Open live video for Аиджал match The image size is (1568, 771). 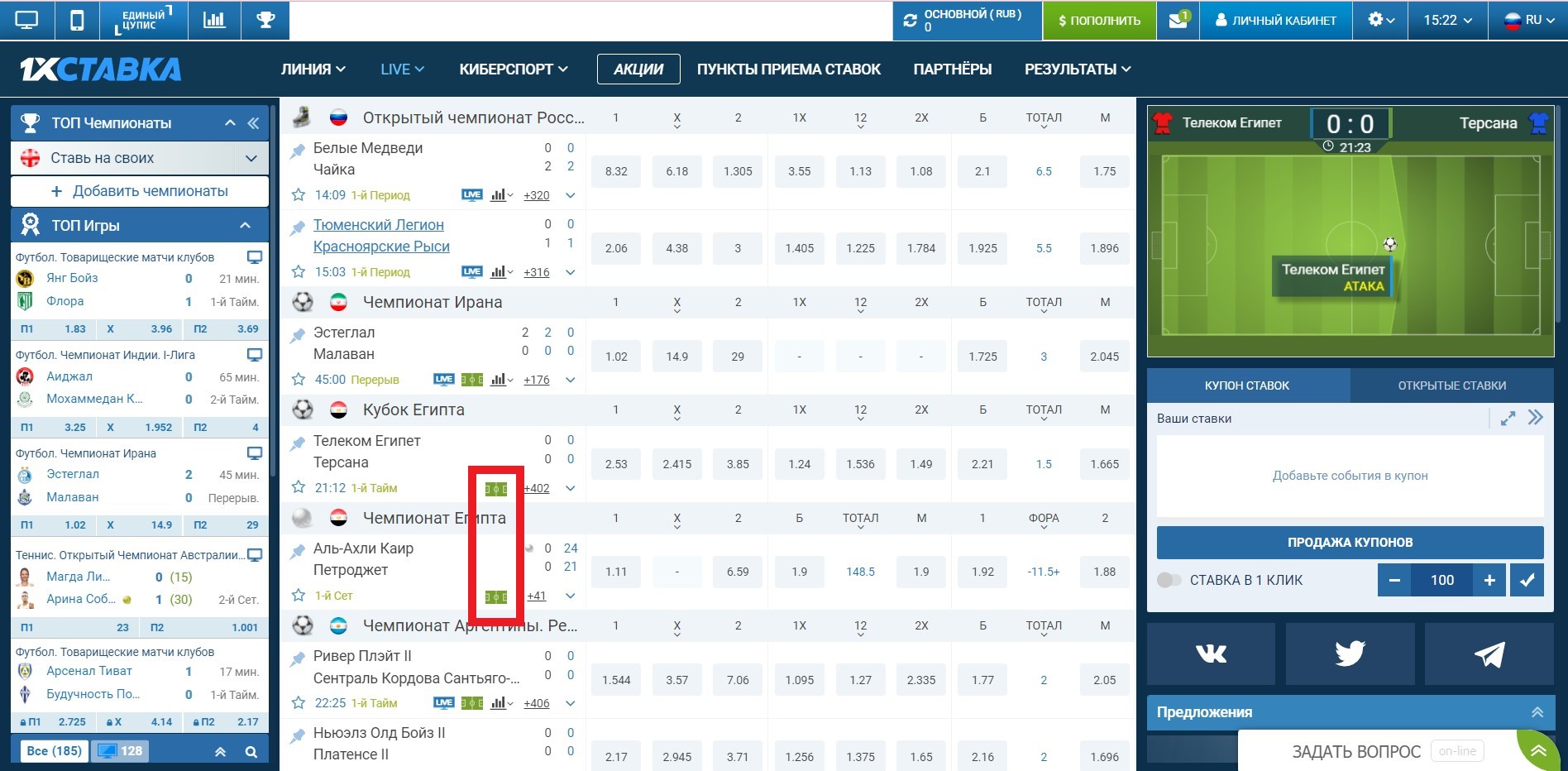click(255, 355)
